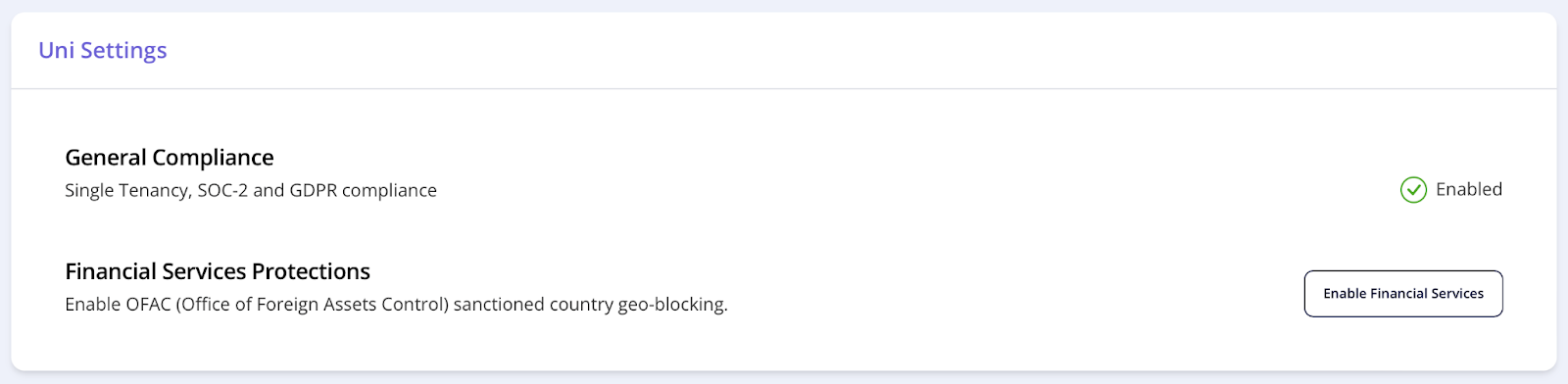Click 'SOC-2' in the compliance description
This screenshot has width=1568, height=384.
click(222, 191)
